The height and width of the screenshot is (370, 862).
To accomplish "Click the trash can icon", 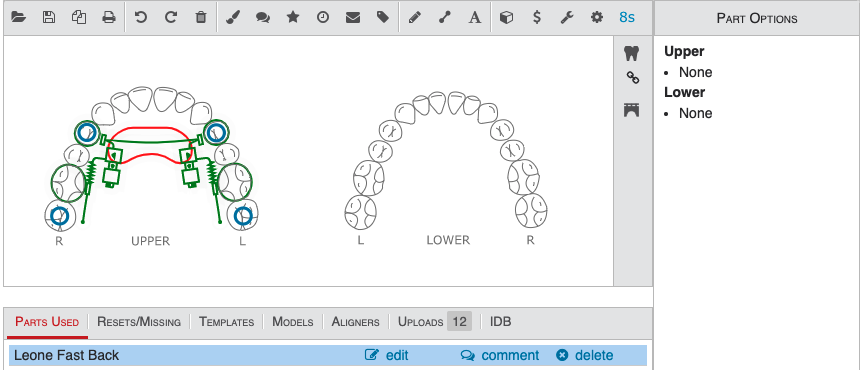I will (201, 18).
